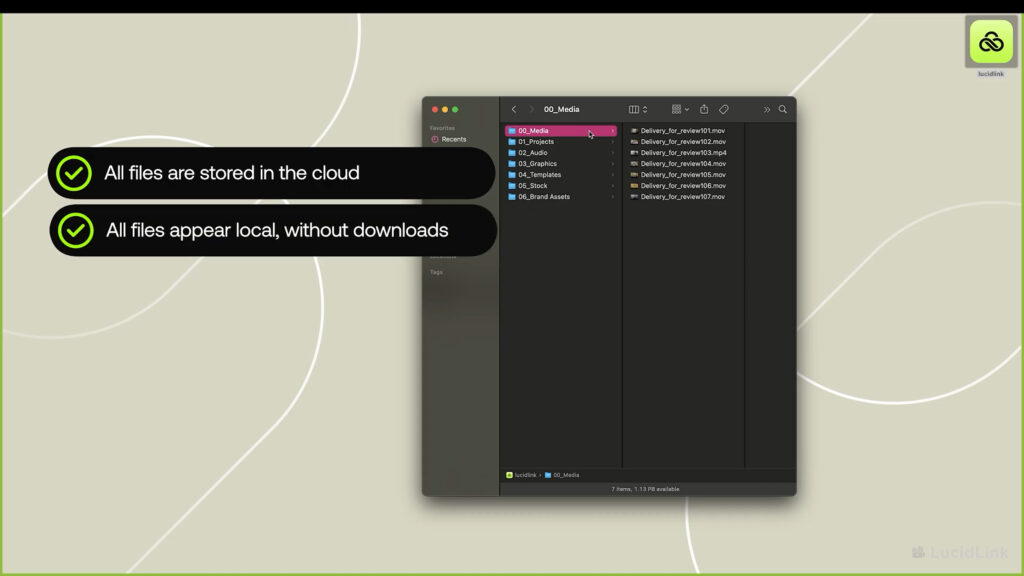
Task: Open the Finder search magnifier
Action: pos(783,109)
